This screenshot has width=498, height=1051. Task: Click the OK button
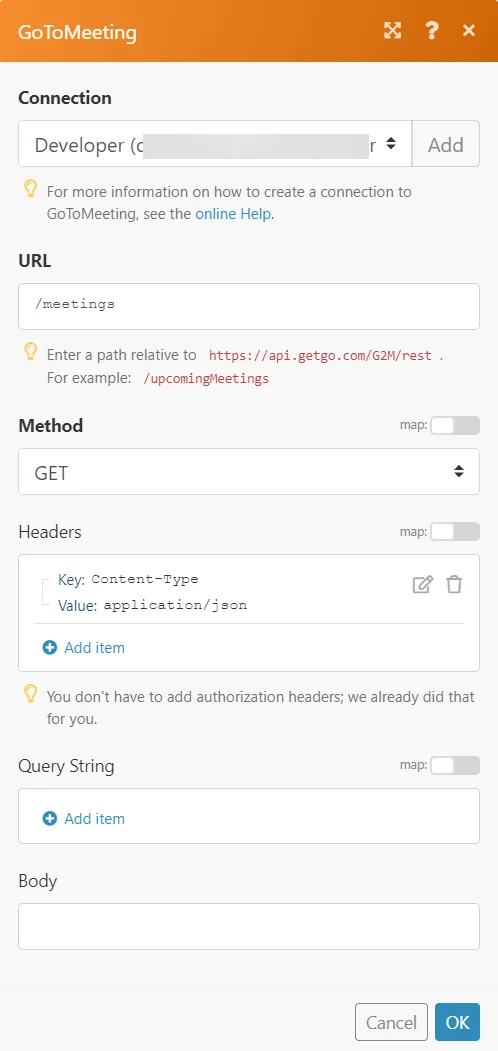(x=458, y=1022)
